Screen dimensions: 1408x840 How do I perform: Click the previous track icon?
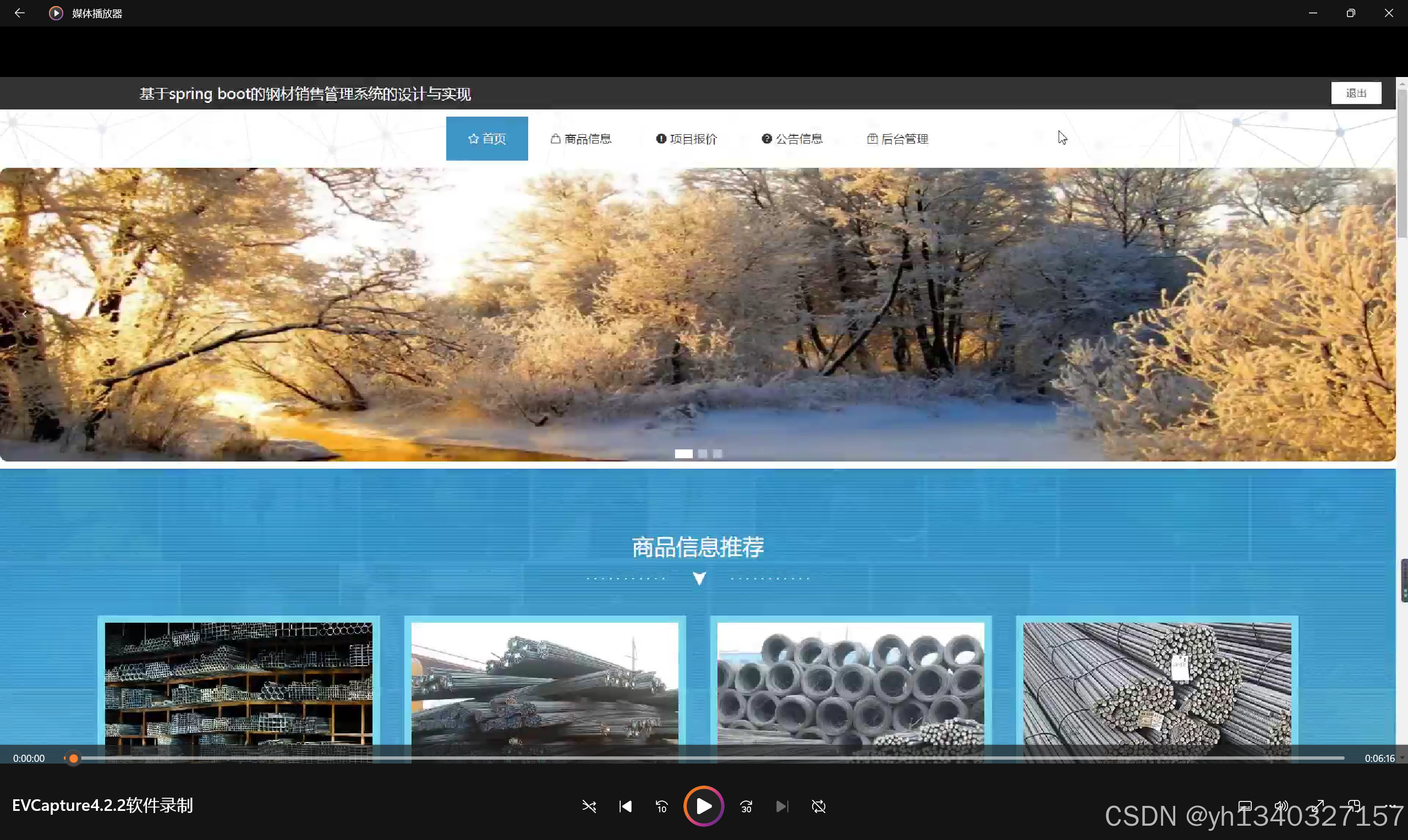point(626,806)
